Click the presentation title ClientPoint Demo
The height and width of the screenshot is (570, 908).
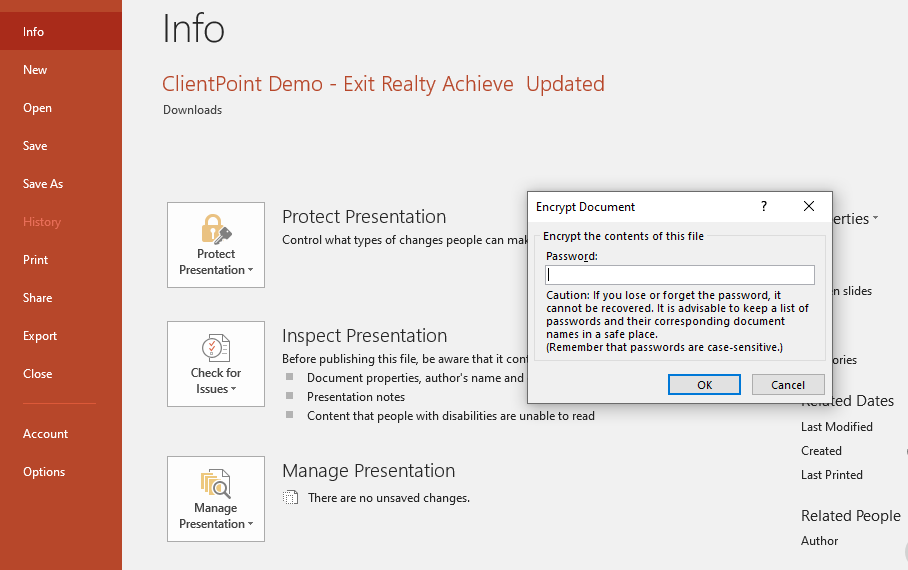[x=383, y=84]
